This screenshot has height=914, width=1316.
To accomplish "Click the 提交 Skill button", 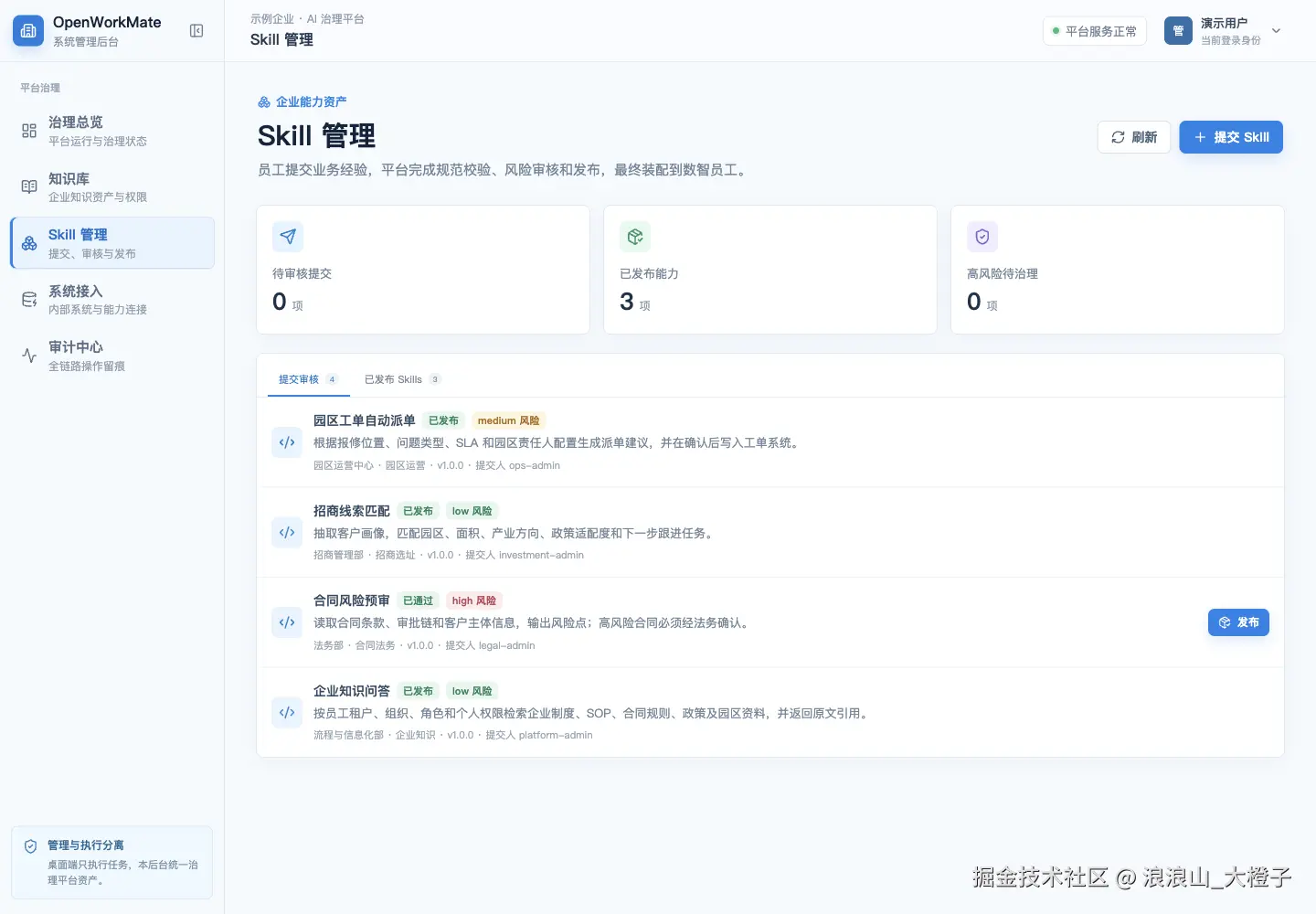I will coord(1231,137).
